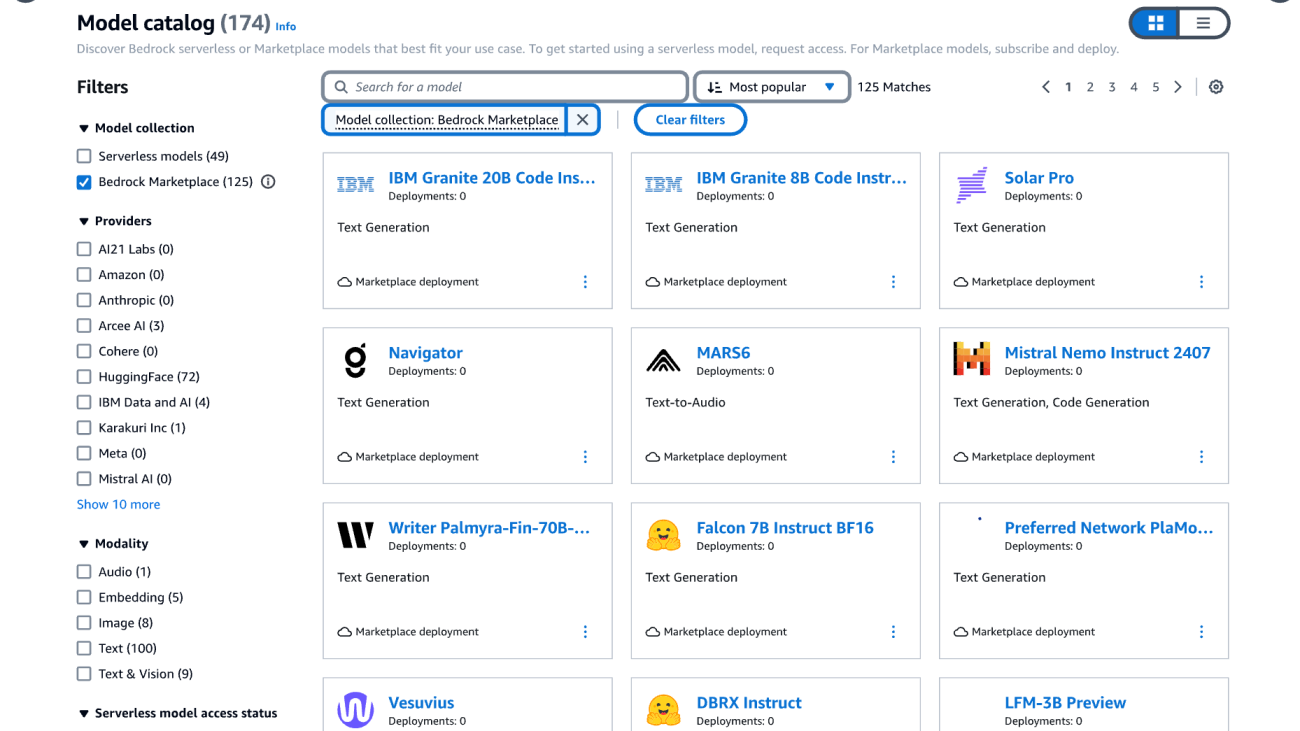Check the Audio modality filter

click(x=84, y=572)
